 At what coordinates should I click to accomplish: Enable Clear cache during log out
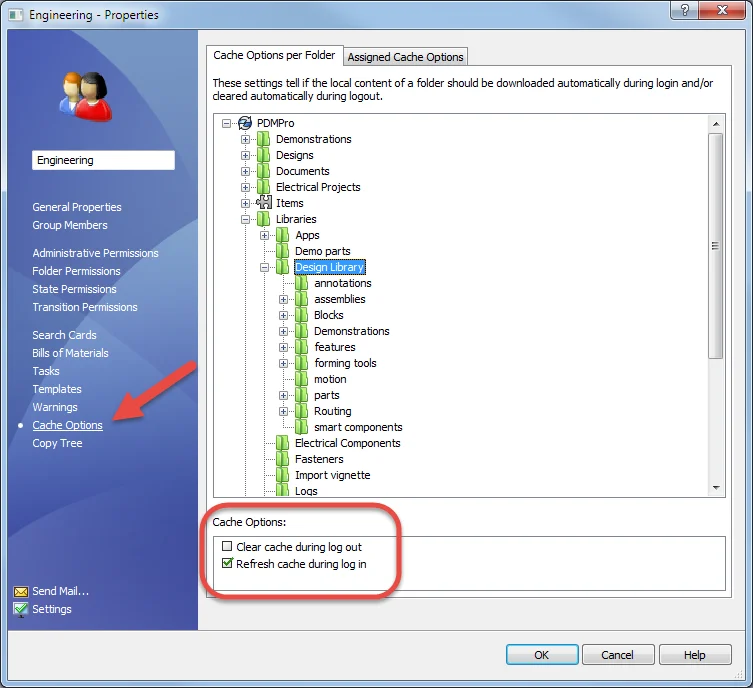[x=227, y=546]
